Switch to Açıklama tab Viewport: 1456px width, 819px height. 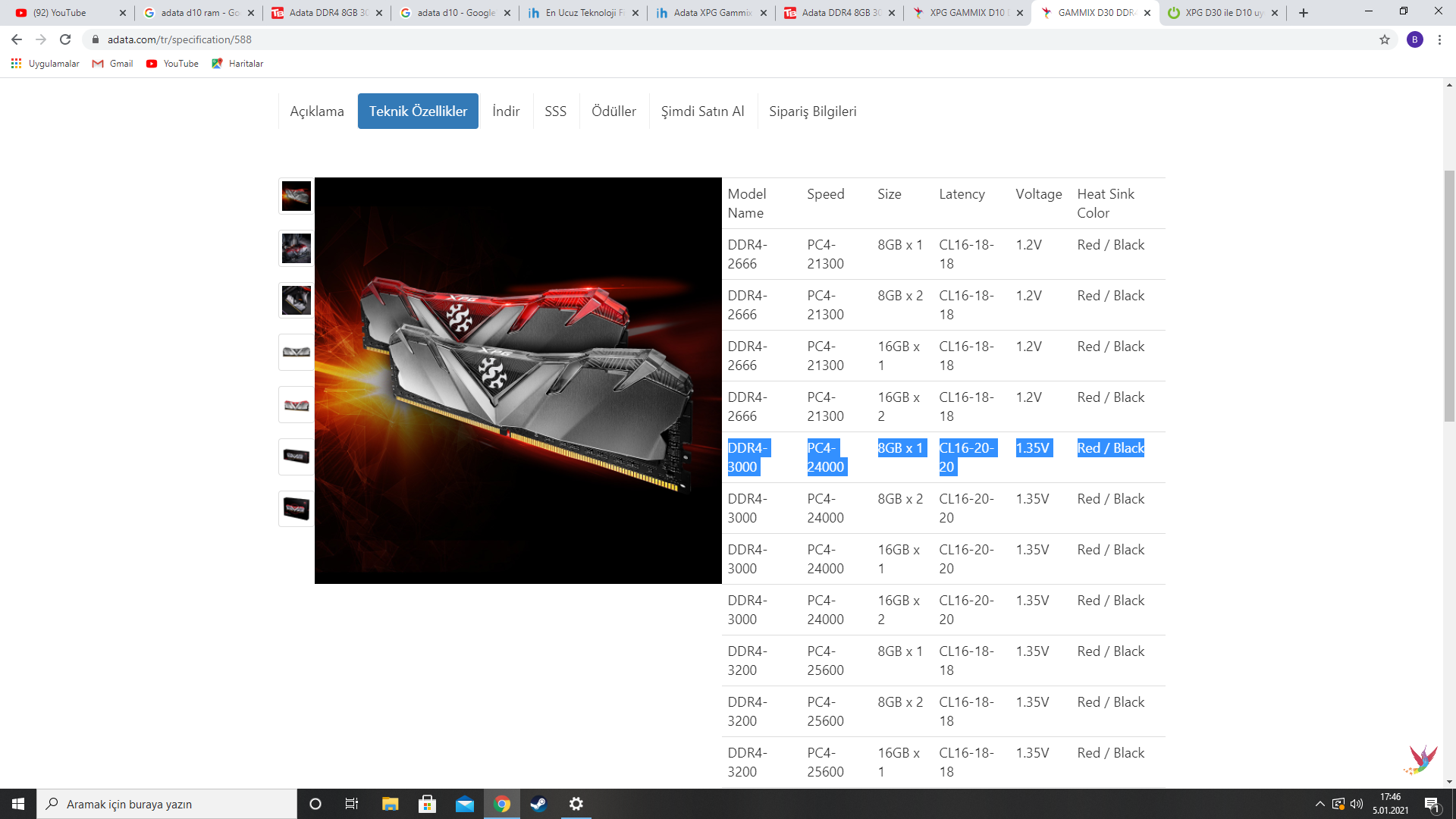point(316,111)
